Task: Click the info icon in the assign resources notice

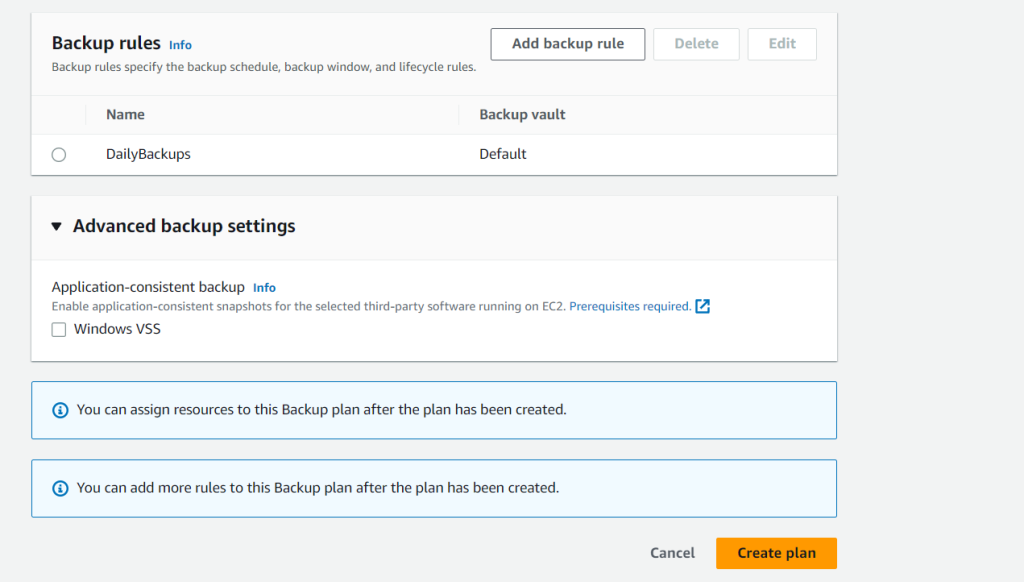Action: (60, 410)
